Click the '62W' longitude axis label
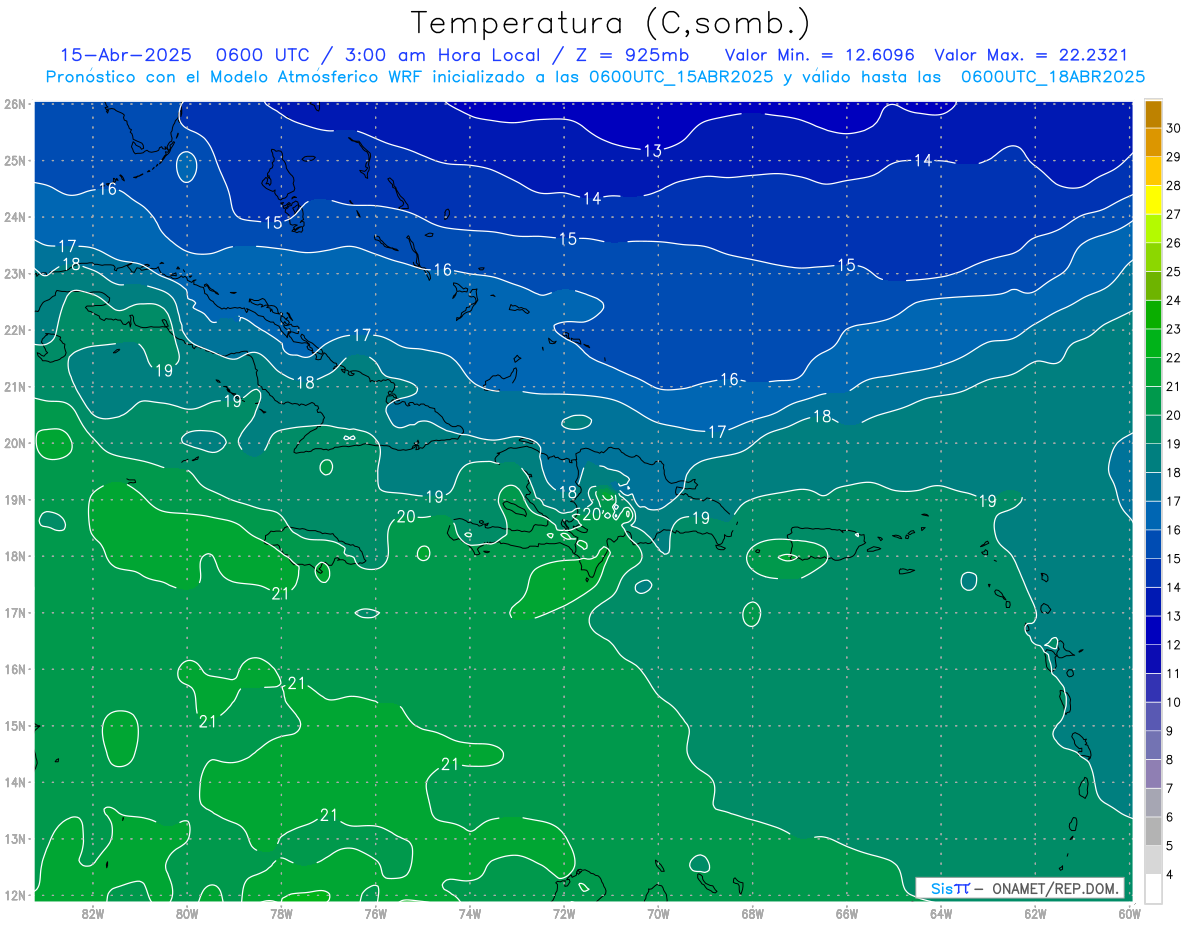This screenshot has height=927, width=1200. point(1035,913)
